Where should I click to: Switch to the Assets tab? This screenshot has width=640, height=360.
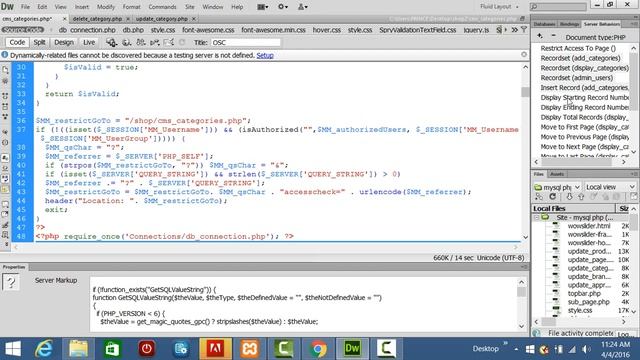point(557,174)
